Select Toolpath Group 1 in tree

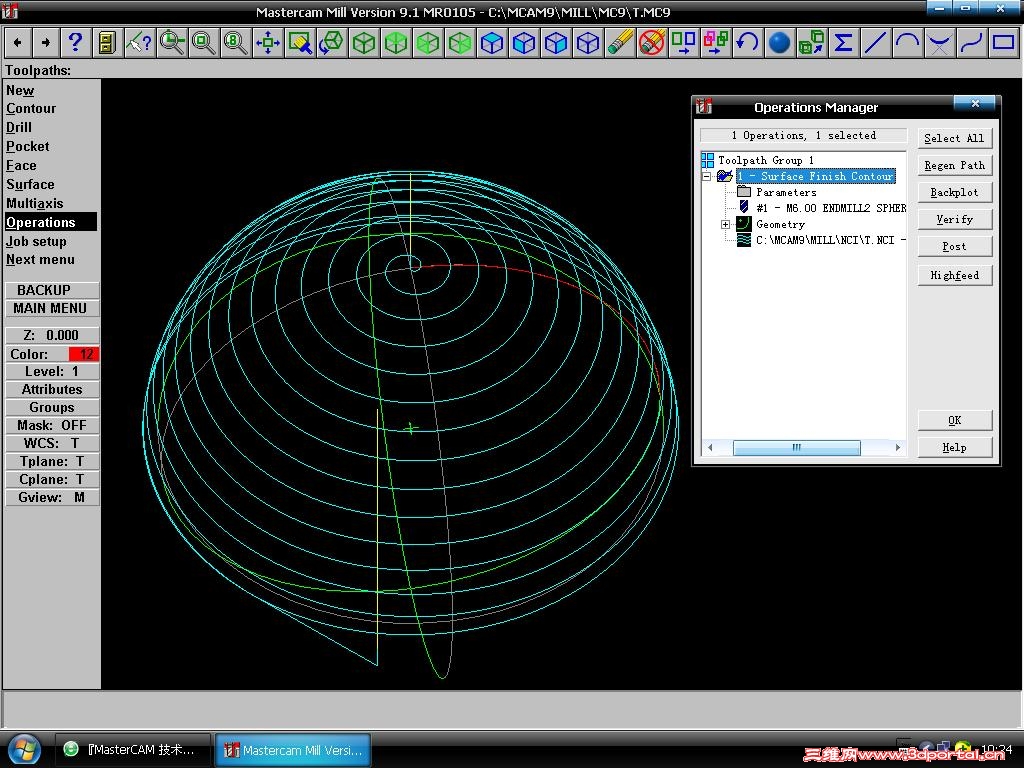click(765, 160)
